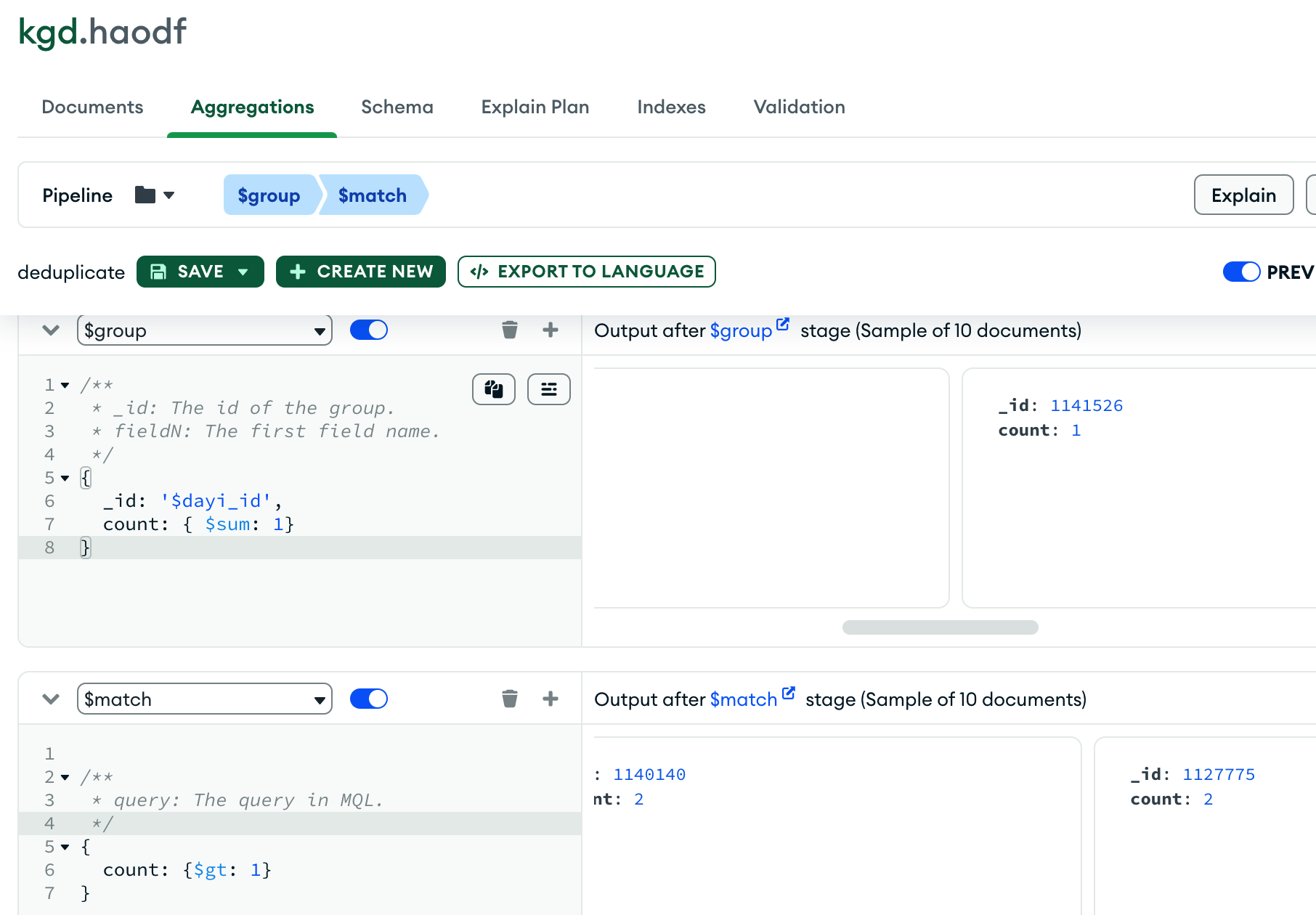Viewport: 1316px width, 915px height.
Task: Delete the $match stage with trash icon
Action: (510, 699)
